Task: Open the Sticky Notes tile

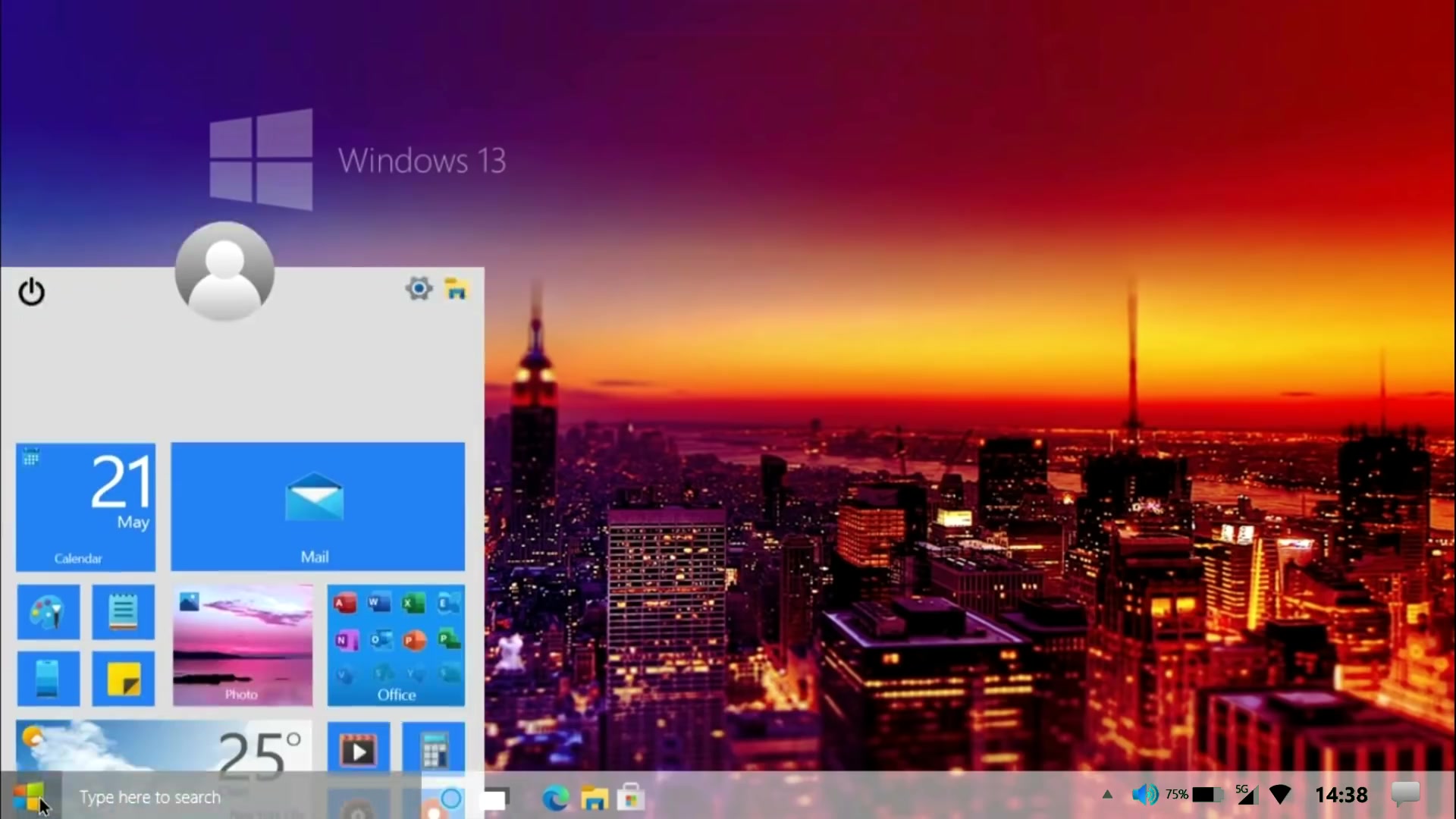Action: click(x=123, y=679)
